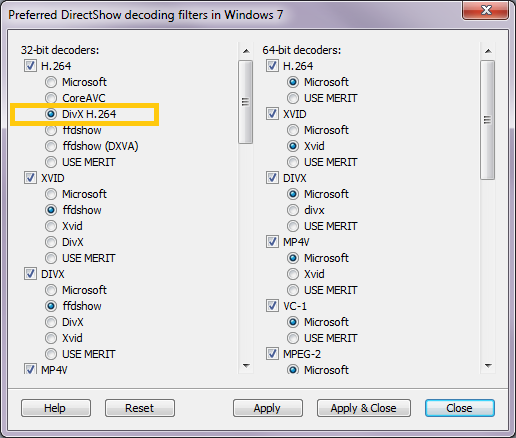Select ffdshow under 32-bit XVID
516x438 pixels.
point(51,210)
